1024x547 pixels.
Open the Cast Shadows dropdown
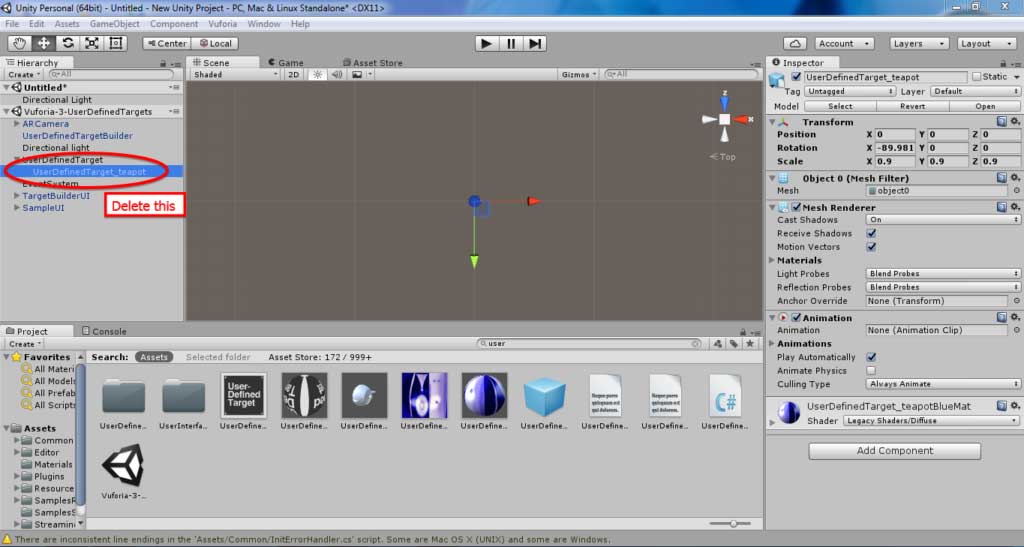click(x=943, y=219)
